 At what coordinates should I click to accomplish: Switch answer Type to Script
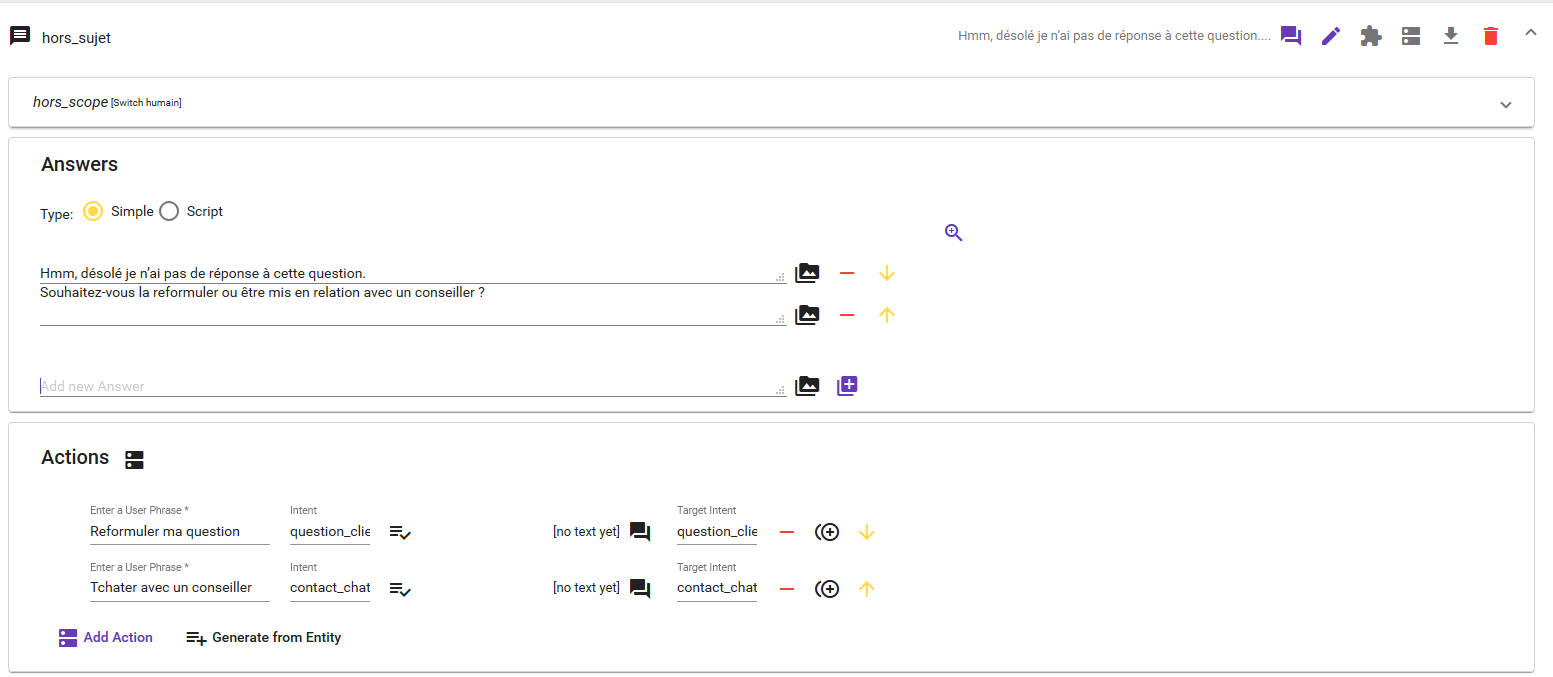[x=168, y=211]
